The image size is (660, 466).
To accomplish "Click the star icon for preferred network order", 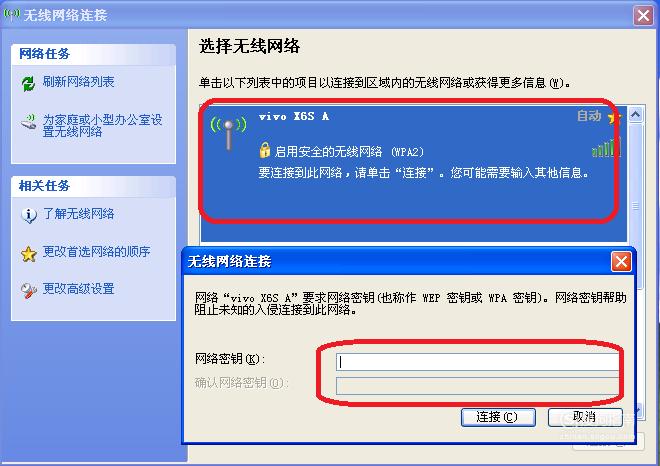I will [x=29, y=254].
